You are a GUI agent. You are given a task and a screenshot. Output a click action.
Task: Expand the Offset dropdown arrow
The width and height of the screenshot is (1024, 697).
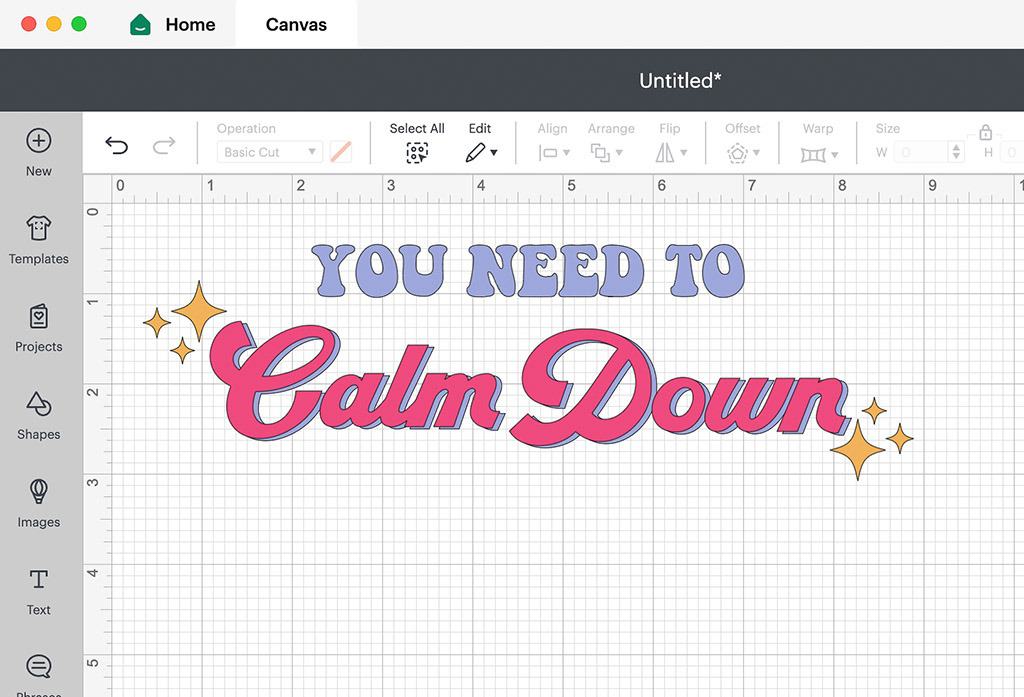pyautogui.click(x=756, y=153)
